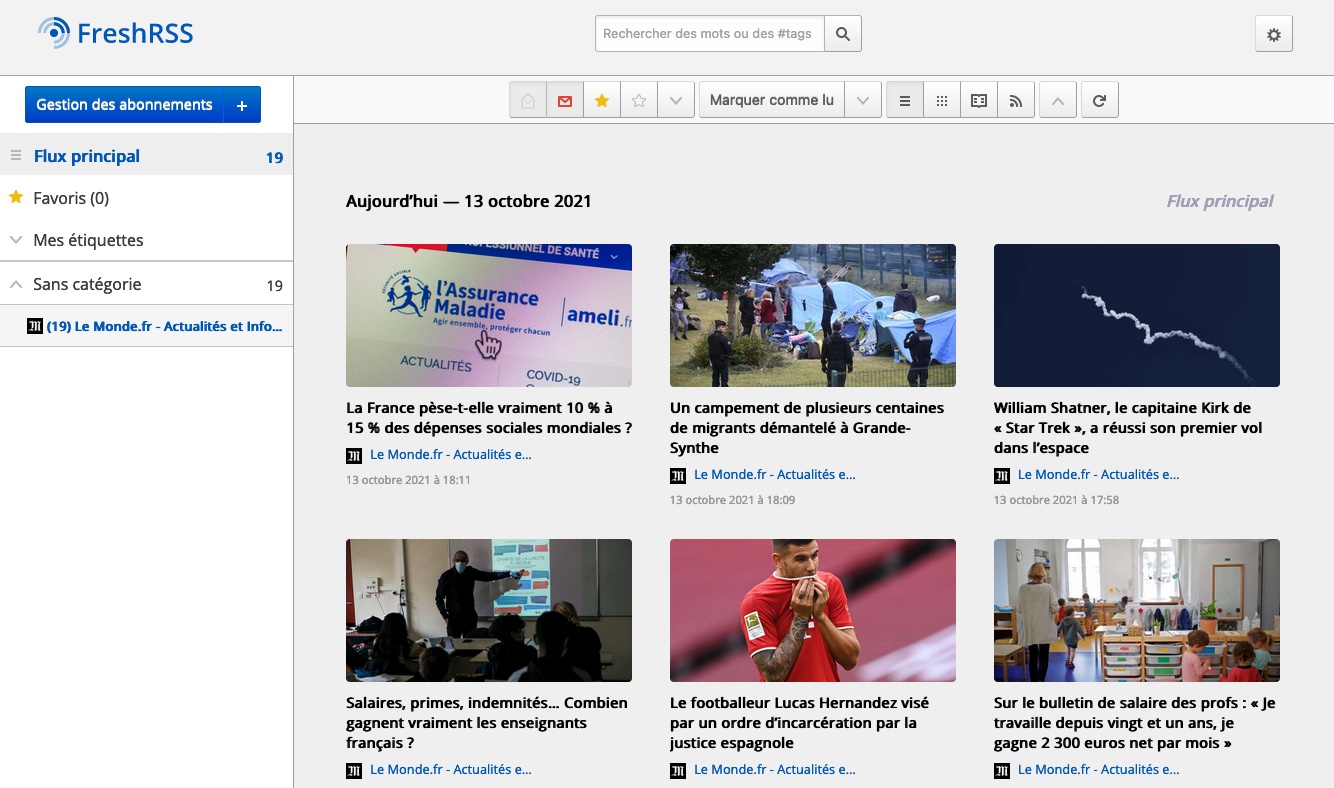Open the nursery school article thumbnail
This screenshot has height=788, width=1334.
click(1137, 610)
